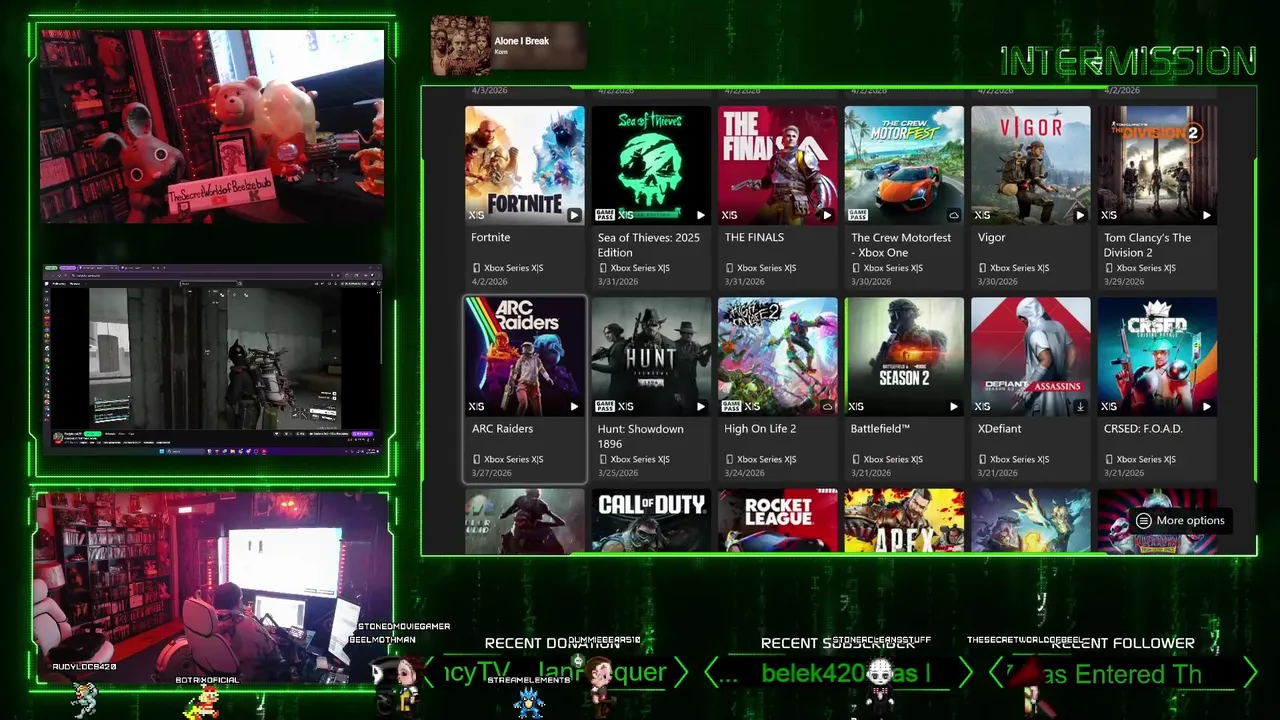Click the 3/24/2026 date under High On Life 2

tap(745, 473)
